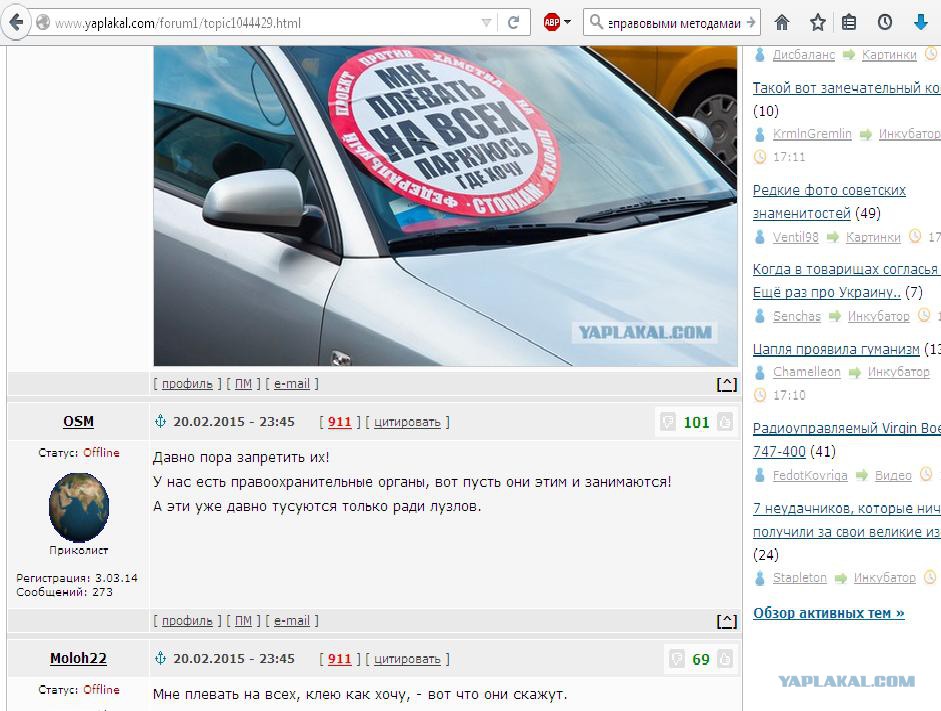This screenshot has height=711, width=941.
Task: Open Видео section next to FedotKovriga
Action: click(x=893, y=476)
